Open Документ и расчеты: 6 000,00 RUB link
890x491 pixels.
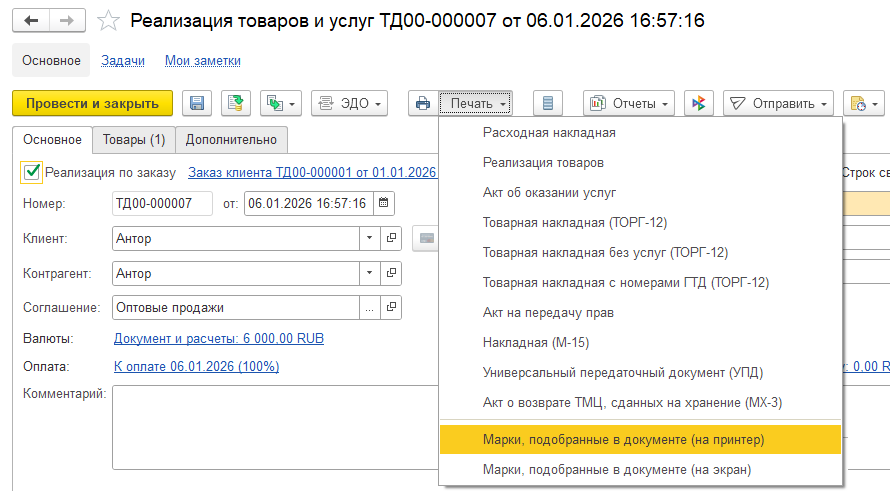(x=219, y=338)
